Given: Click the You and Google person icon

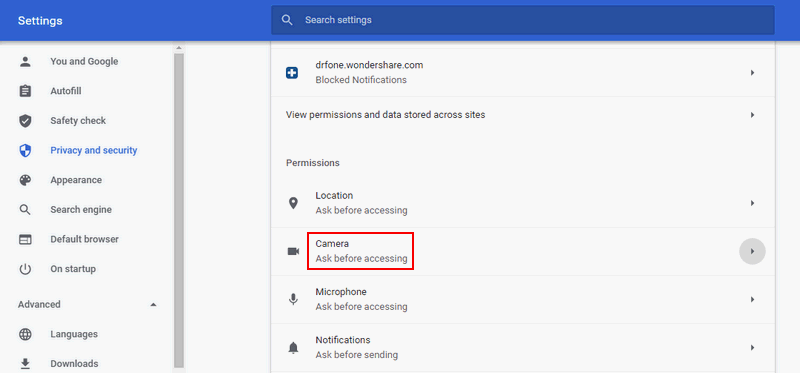Looking at the screenshot, I should (25, 62).
